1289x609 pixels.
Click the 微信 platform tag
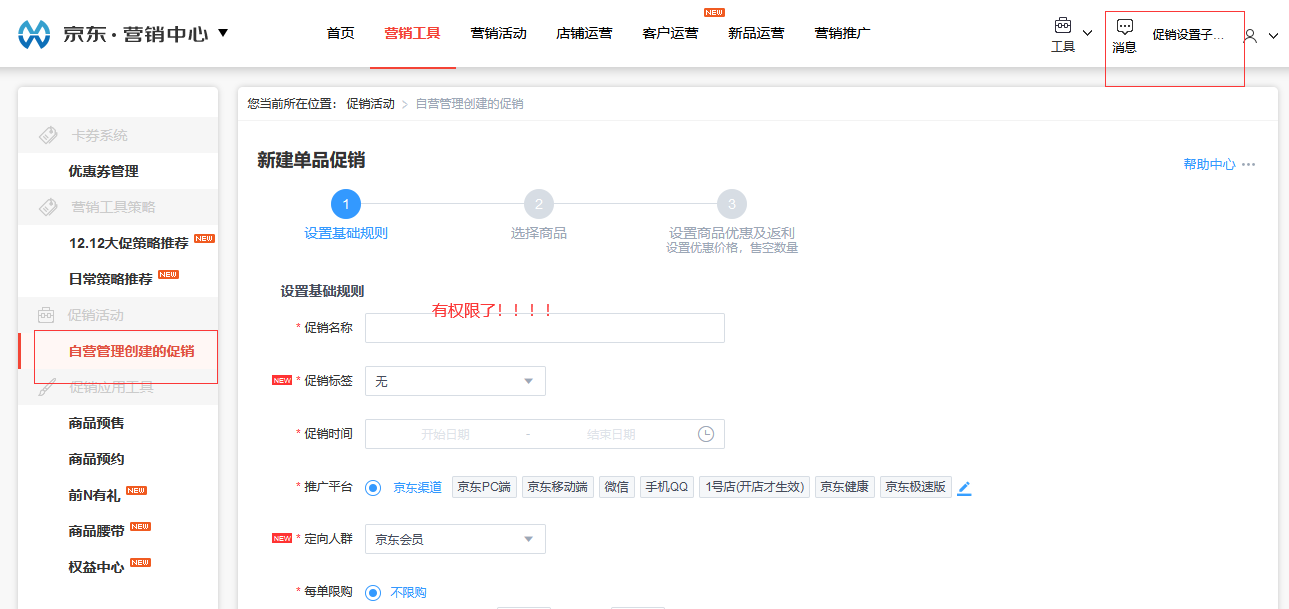point(617,487)
